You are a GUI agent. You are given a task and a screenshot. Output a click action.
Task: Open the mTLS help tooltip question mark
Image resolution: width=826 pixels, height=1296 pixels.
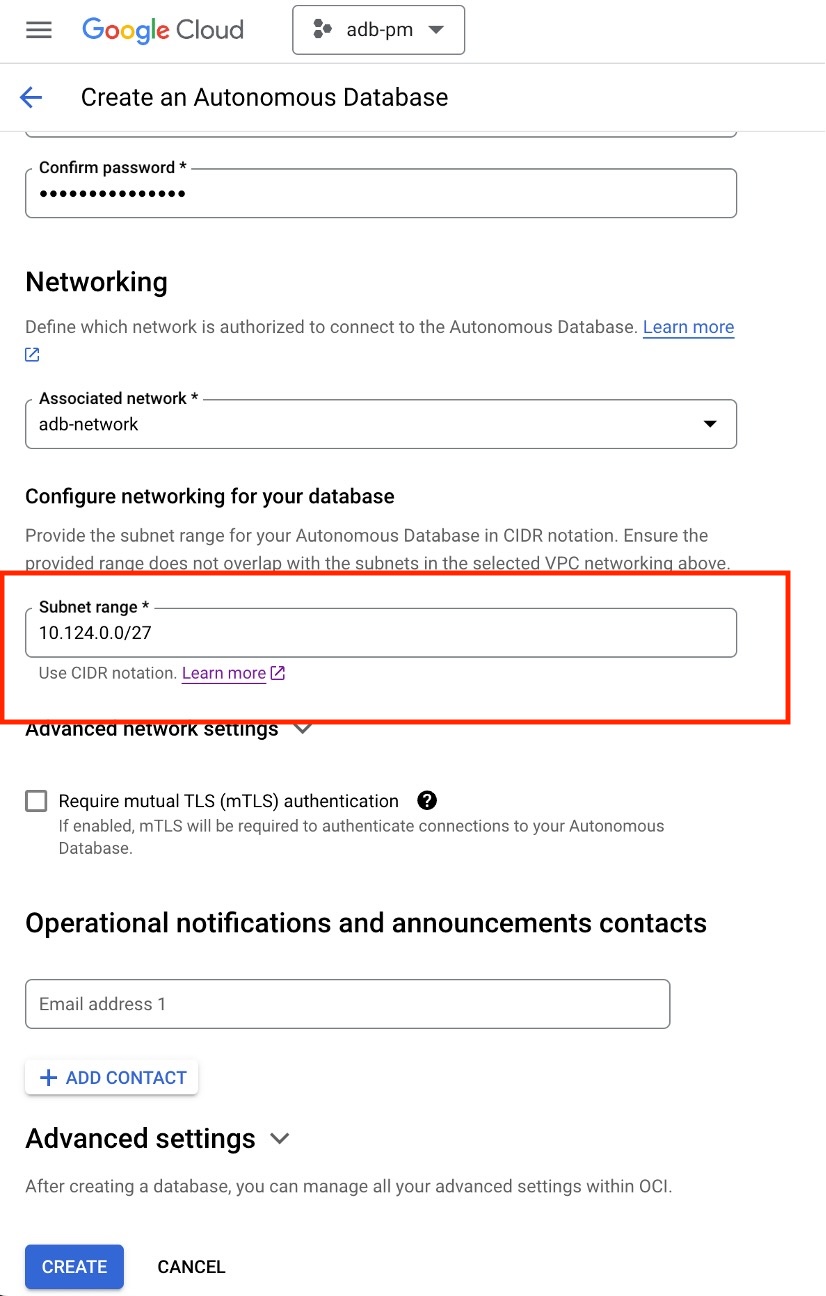(x=427, y=800)
